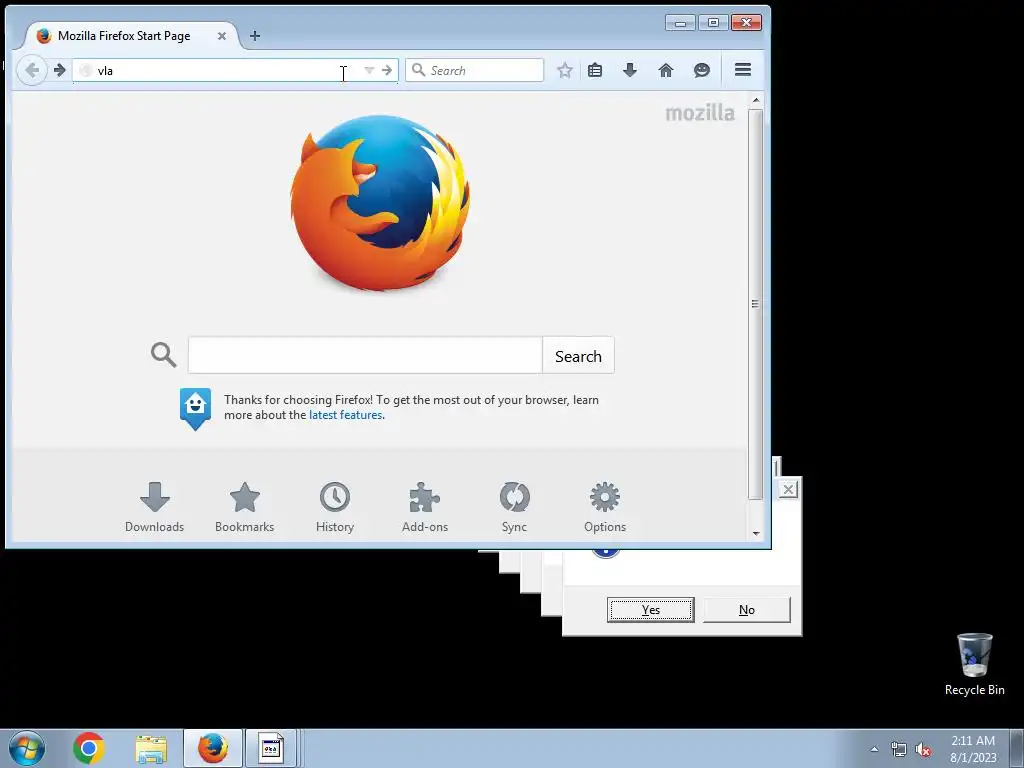Open Downloads from the start page shortcuts
This screenshot has width=1024, height=768.
[154, 507]
